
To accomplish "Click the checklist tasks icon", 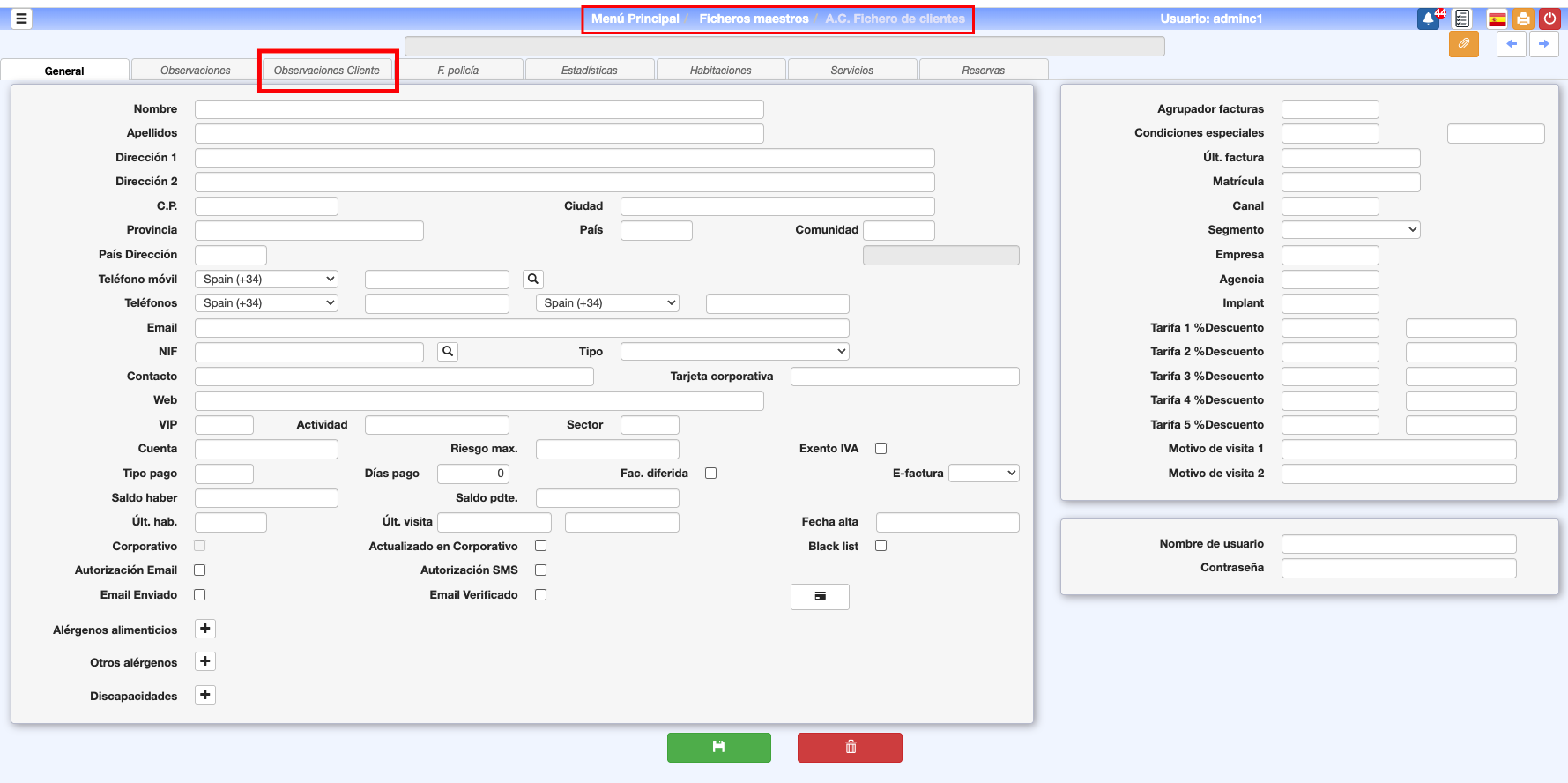I will [x=1462, y=19].
